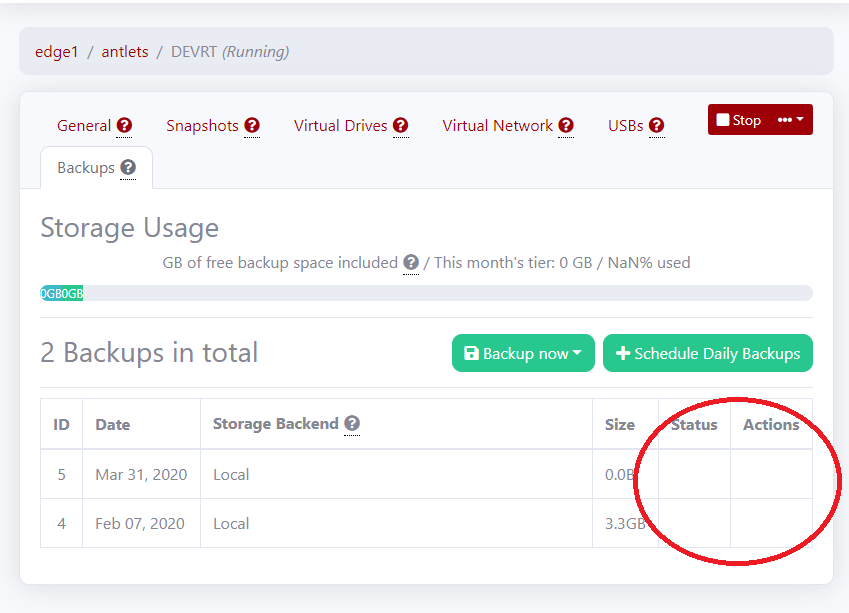849x613 pixels.
Task: Click the help icon next to General
Action: point(124,126)
